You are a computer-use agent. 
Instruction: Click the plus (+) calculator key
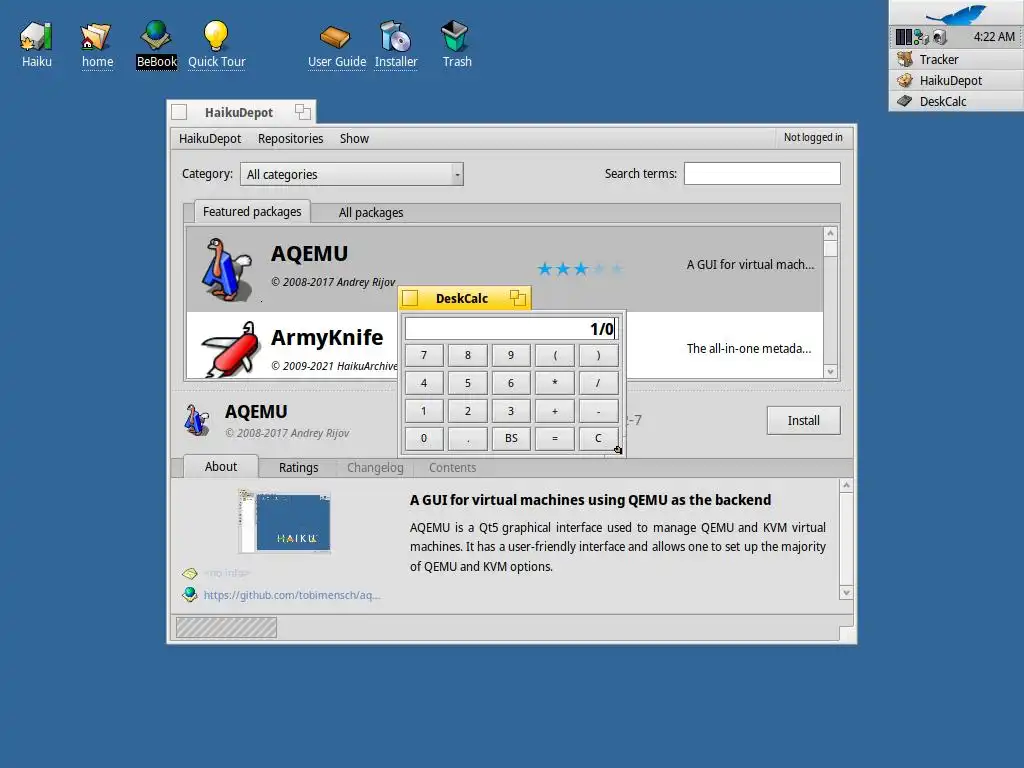click(554, 411)
